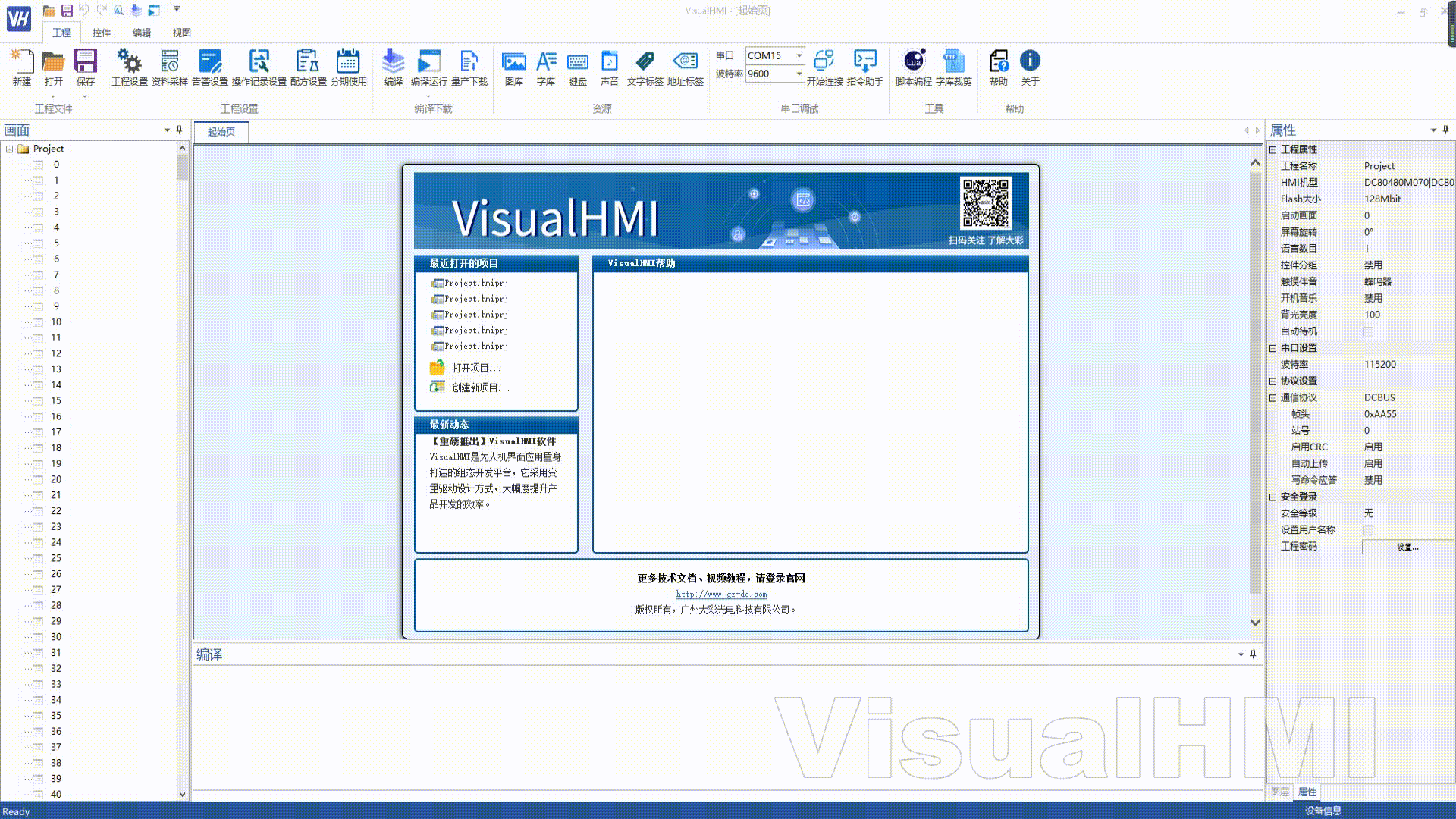Click the 画面 tree scrollbar down arrow
Image resolution: width=1456 pixels, height=819 pixels.
pos(182,794)
